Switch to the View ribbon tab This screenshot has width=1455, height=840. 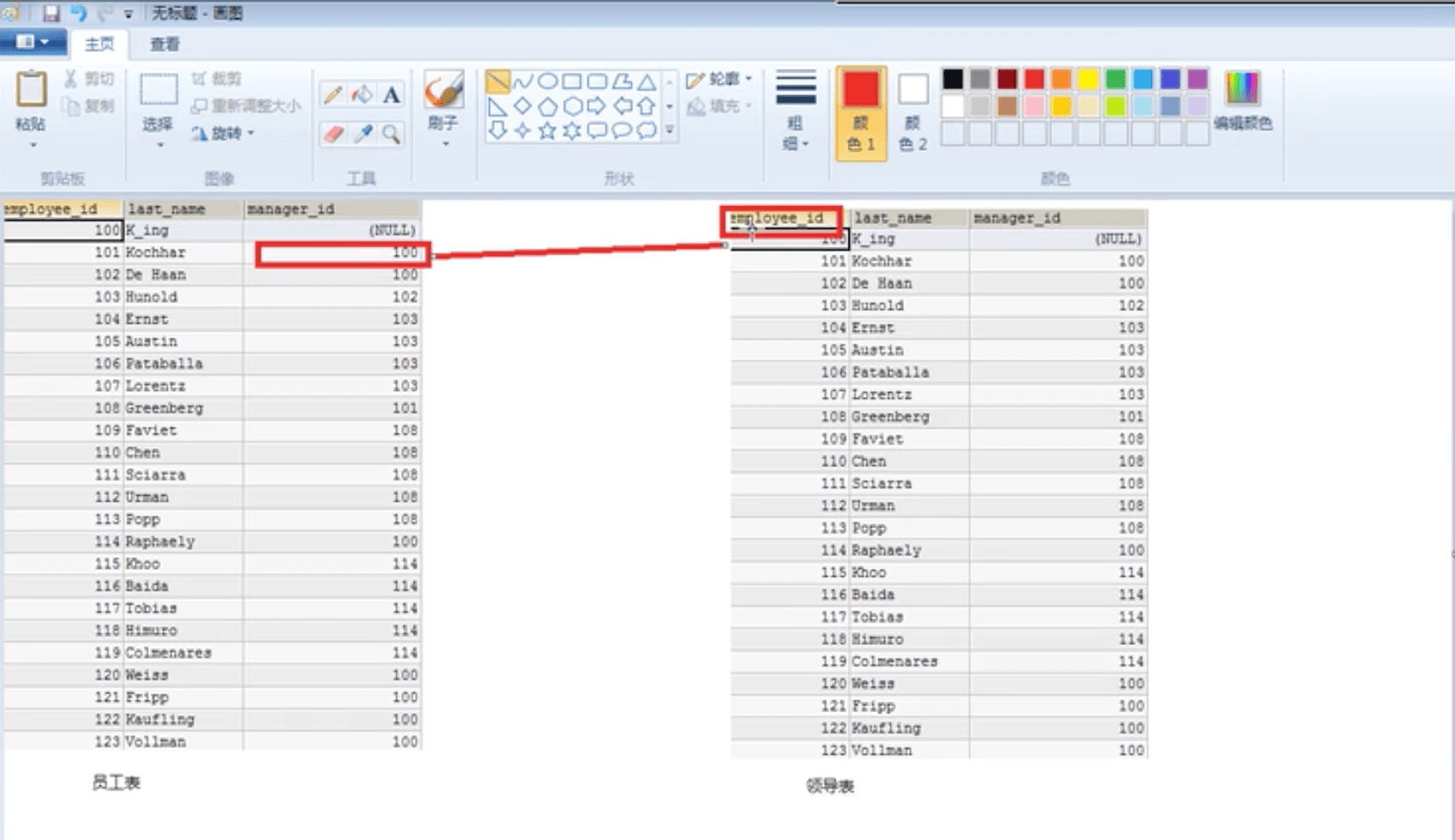(164, 43)
